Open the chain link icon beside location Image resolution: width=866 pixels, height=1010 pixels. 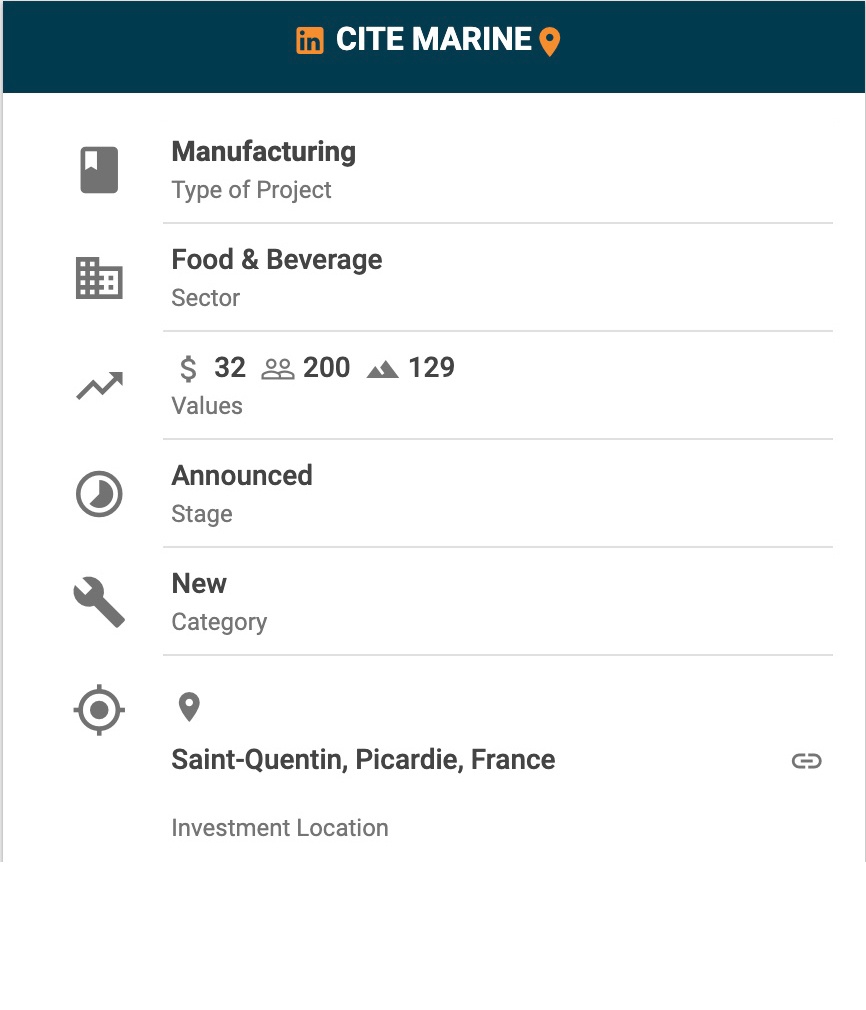click(x=806, y=761)
